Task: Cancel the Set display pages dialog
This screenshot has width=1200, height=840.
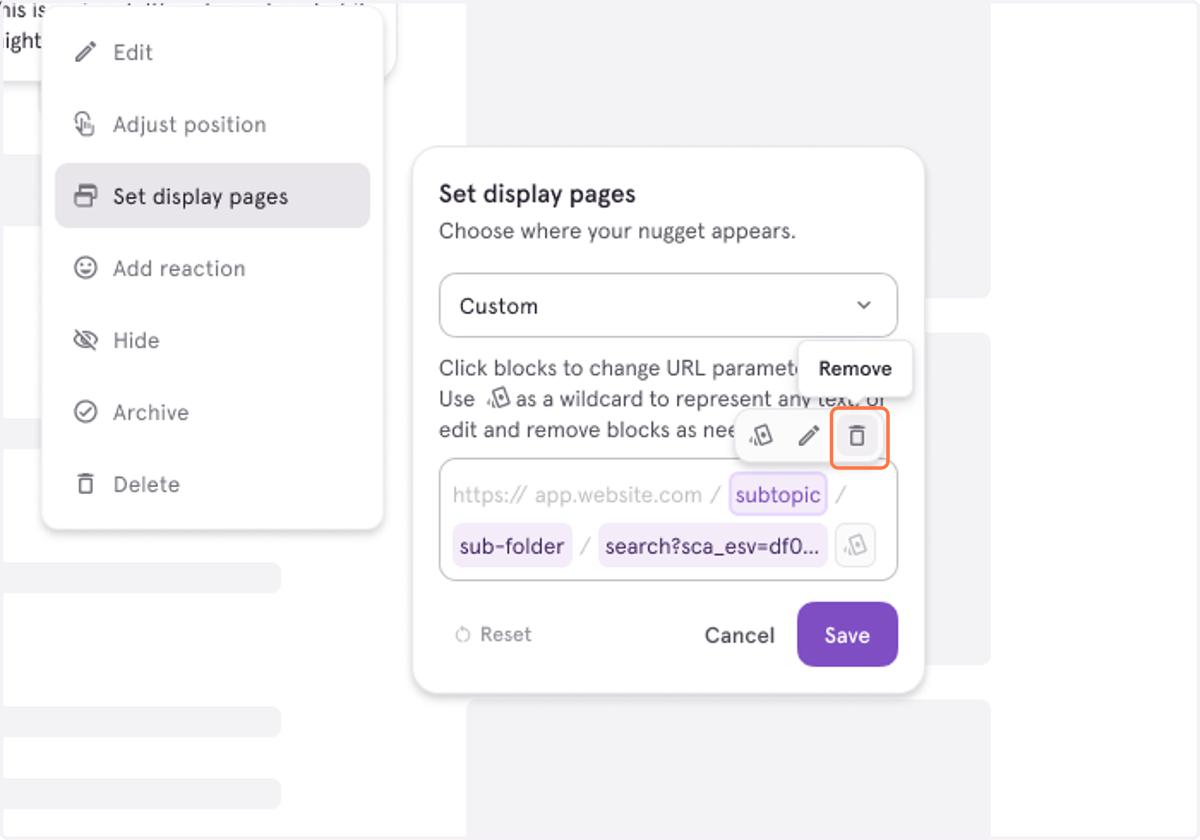Action: (739, 635)
